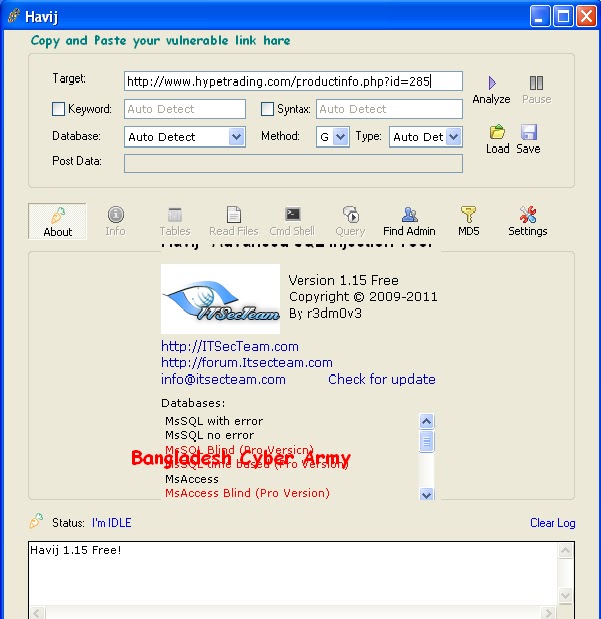The width and height of the screenshot is (601, 619).
Task: Click the databases list scrollbar thumb
Action: [426, 442]
